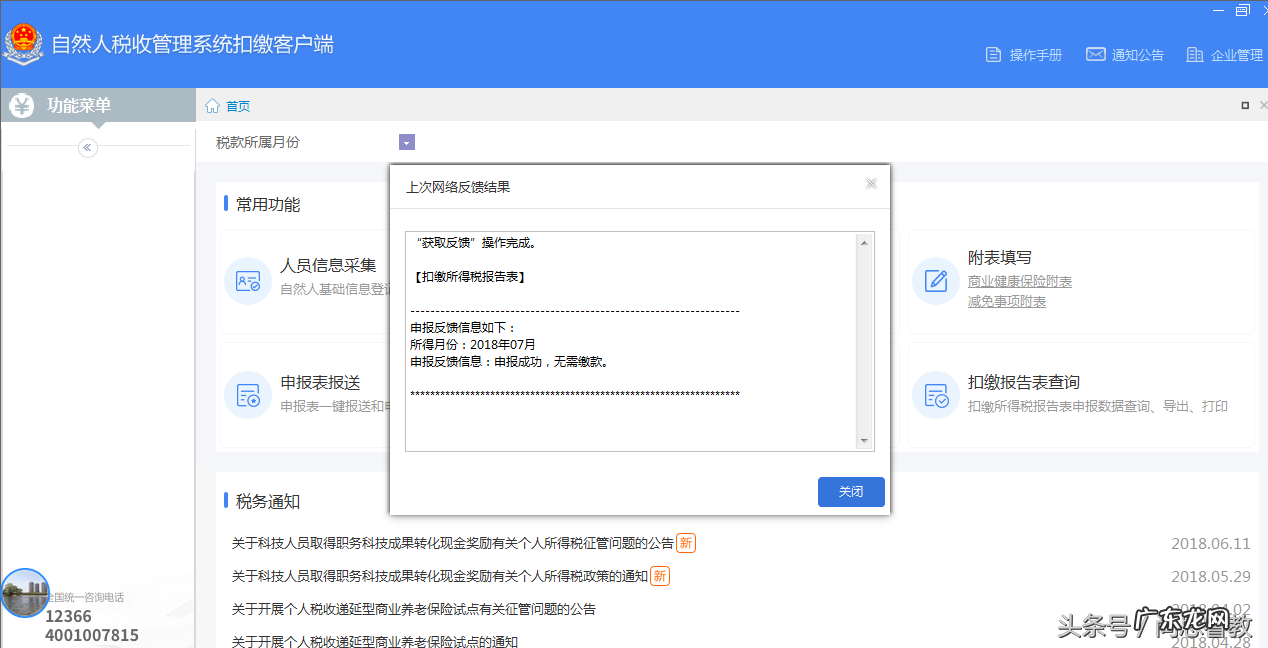The width and height of the screenshot is (1268, 648).
Task: Open the 通知公告 envelope icon
Action: [x=1095, y=55]
